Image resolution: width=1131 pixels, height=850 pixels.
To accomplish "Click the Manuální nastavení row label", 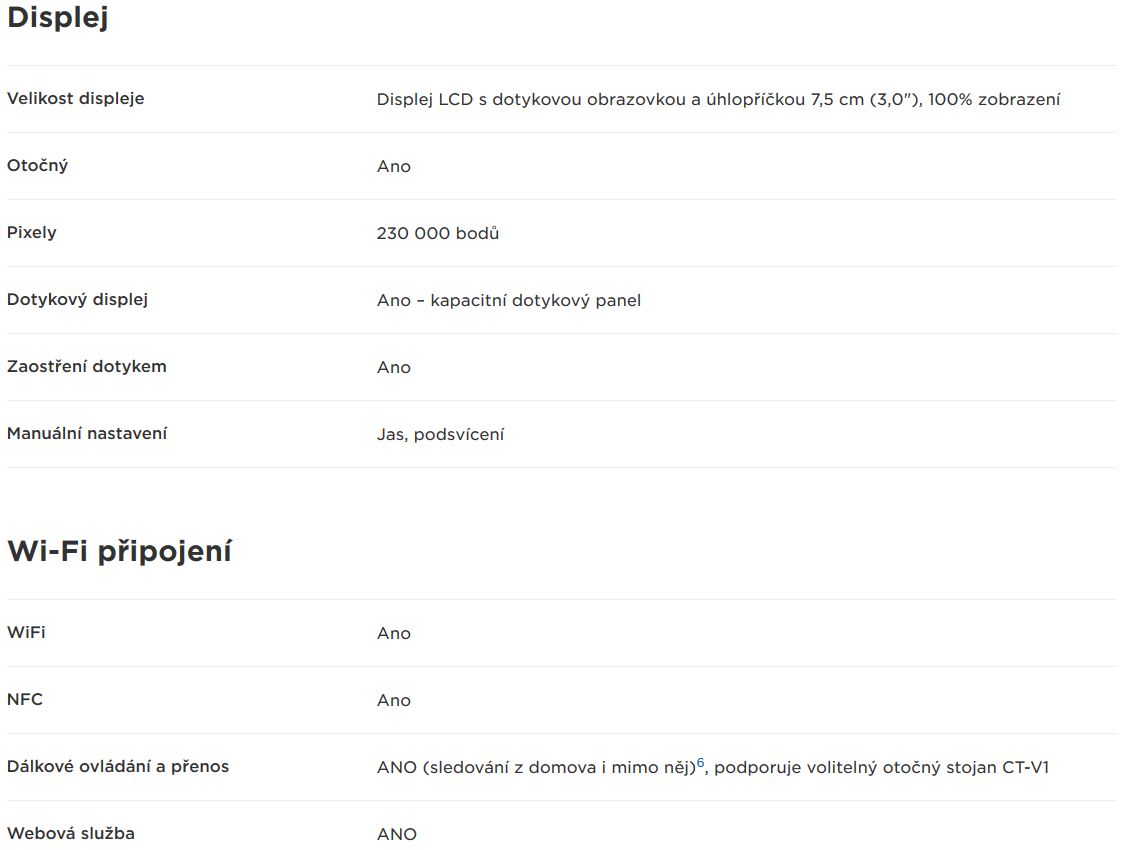I will (87, 434).
